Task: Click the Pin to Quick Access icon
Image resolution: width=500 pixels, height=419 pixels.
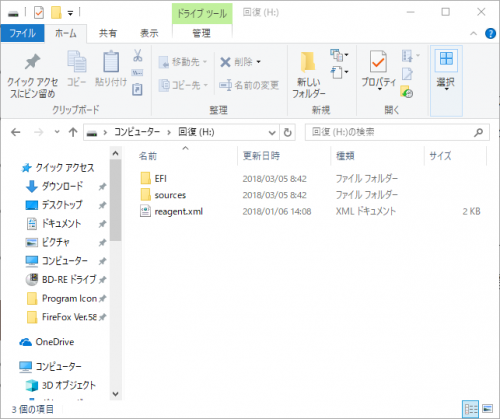Action: click(32, 62)
